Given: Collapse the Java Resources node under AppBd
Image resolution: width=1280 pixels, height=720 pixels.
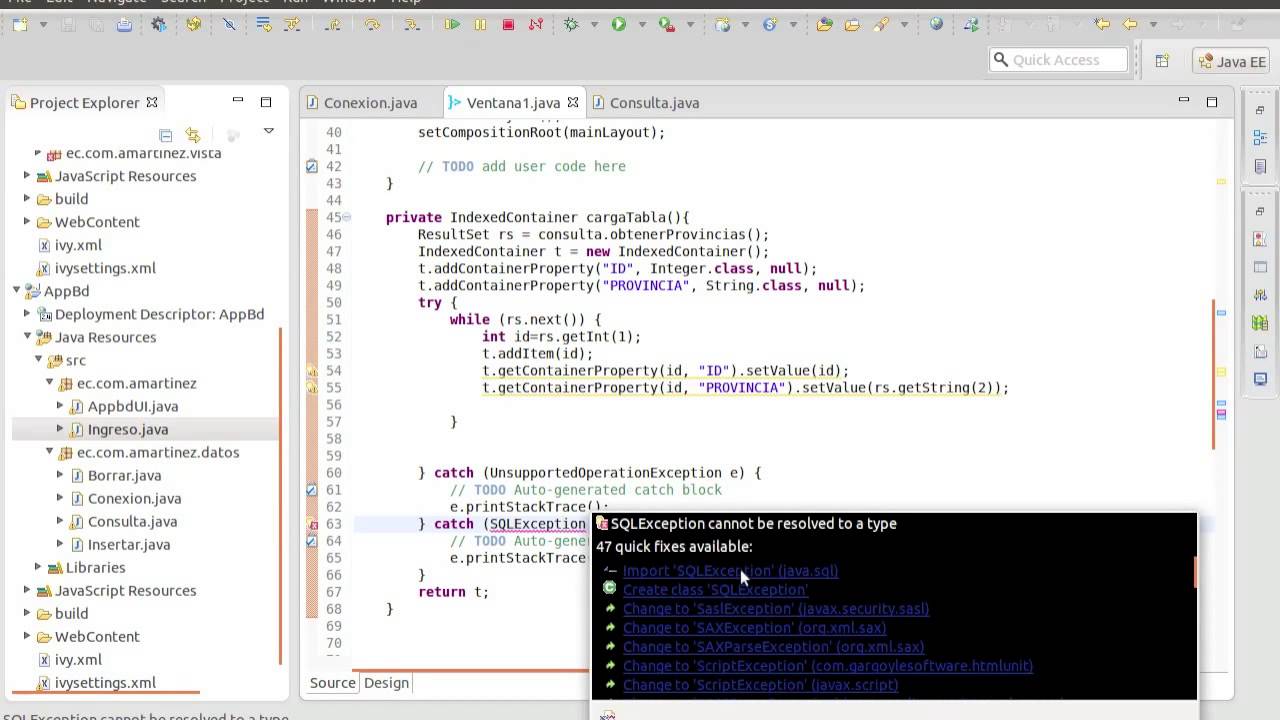Looking at the screenshot, I should click(x=28, y=337).
